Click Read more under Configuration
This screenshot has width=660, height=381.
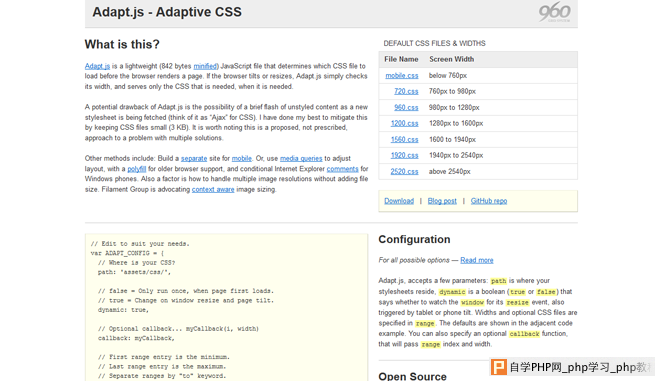476,260
